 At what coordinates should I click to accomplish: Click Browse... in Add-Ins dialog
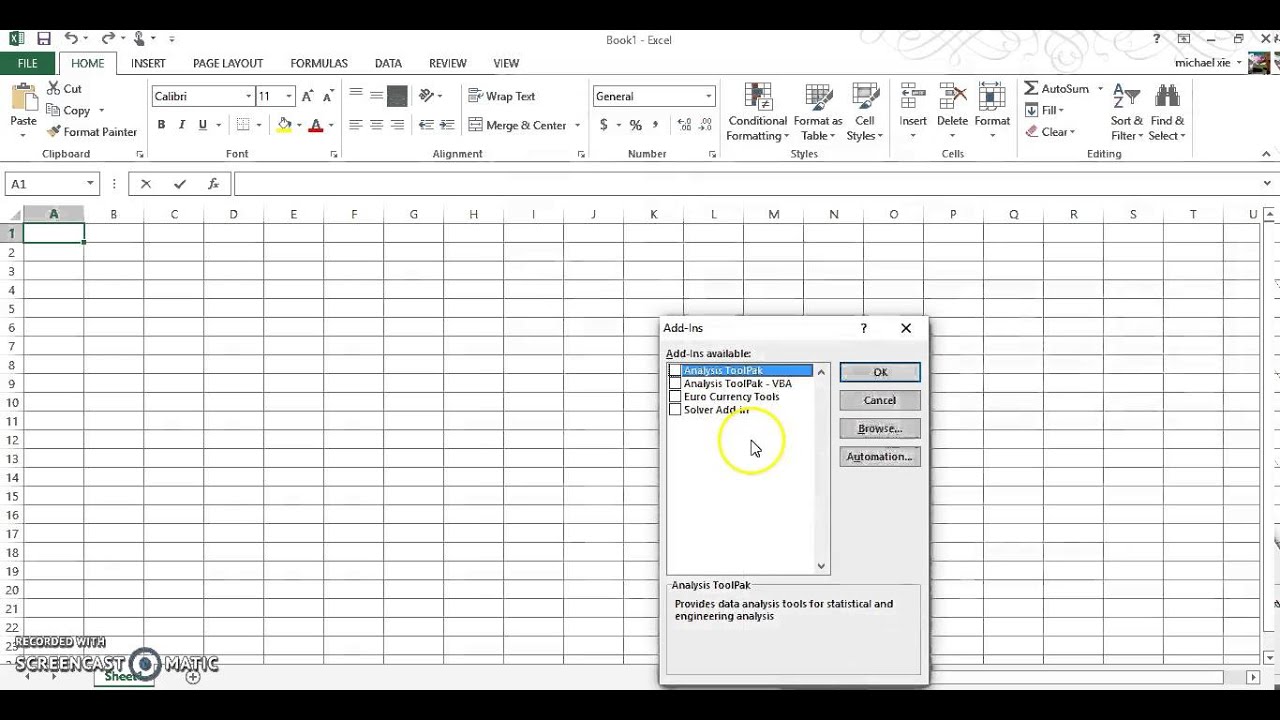[880, 428]
